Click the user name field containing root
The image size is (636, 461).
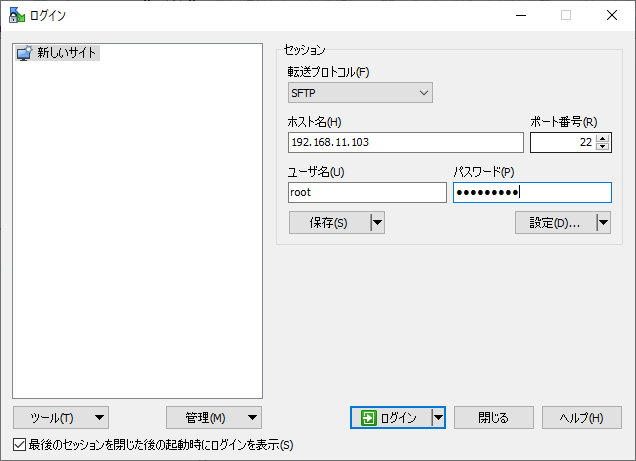[x=366, y=192]
